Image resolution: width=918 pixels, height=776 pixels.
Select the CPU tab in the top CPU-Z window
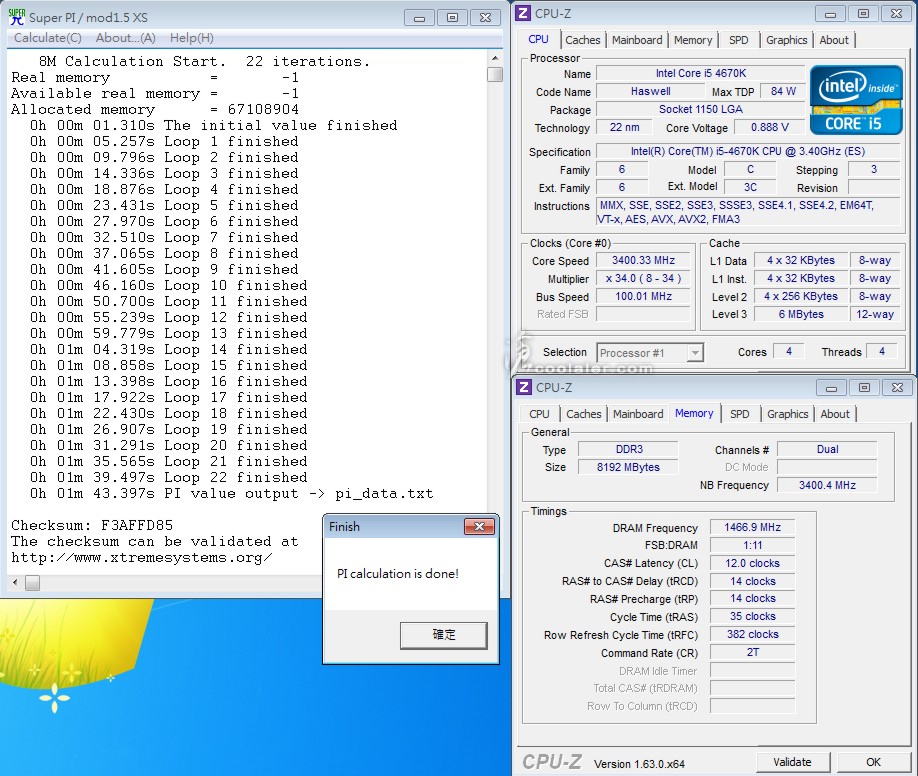pos(539,39)
